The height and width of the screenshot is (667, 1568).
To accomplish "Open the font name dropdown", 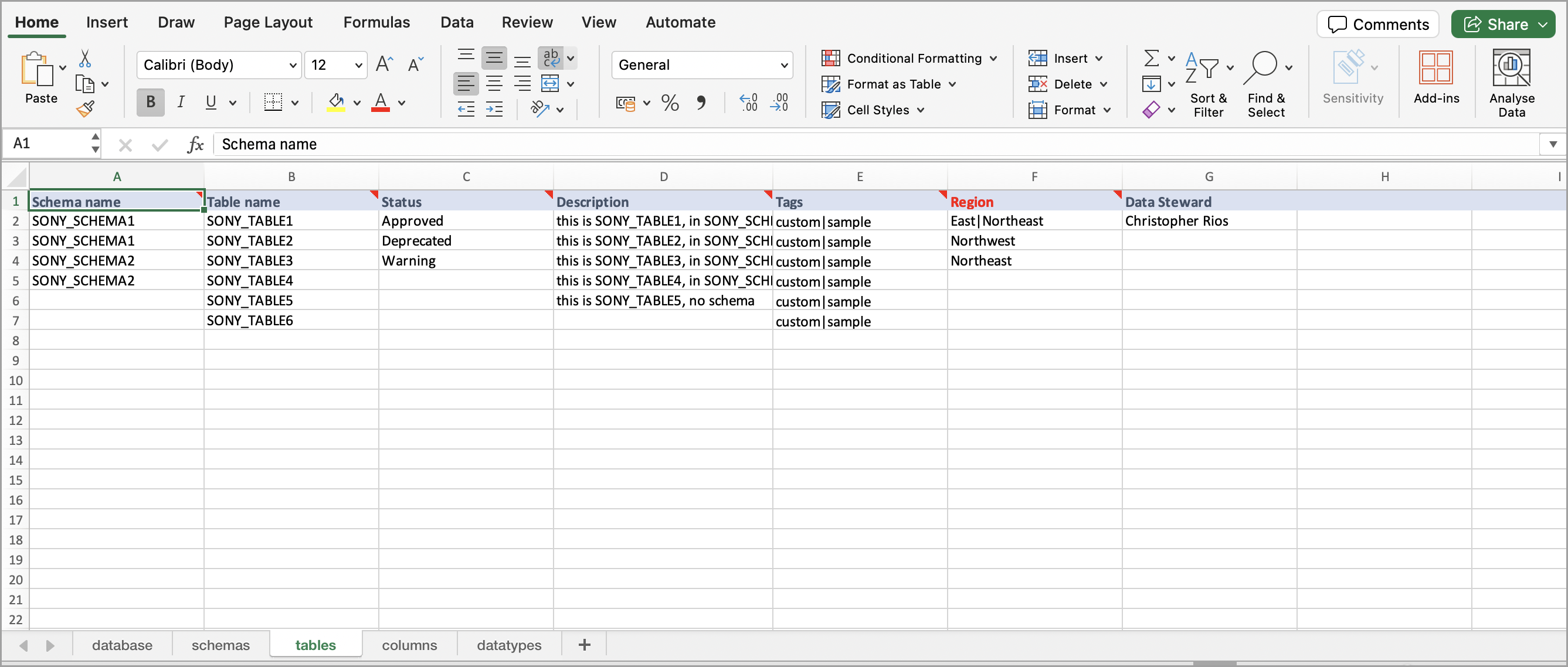I will [x=293, y=64].
